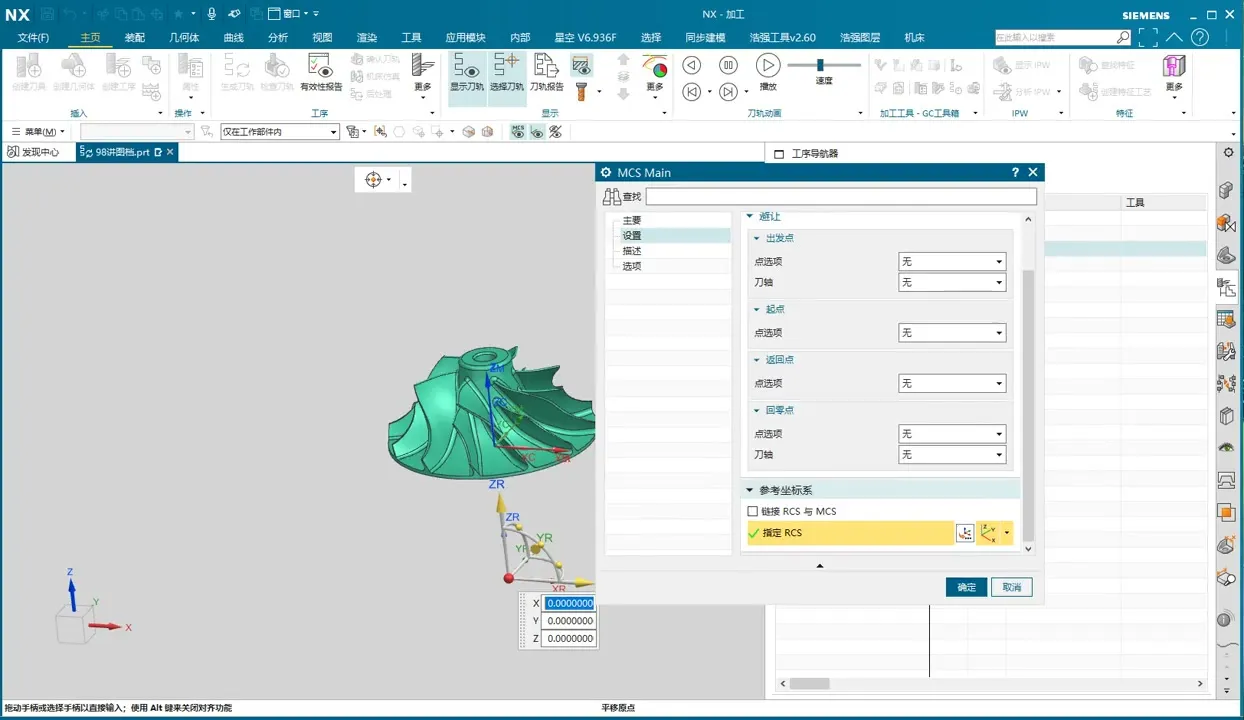The image size is (1244, 720).
Task: Open the 出发点 刀轴 dropdown
Action: pos(951,283)
